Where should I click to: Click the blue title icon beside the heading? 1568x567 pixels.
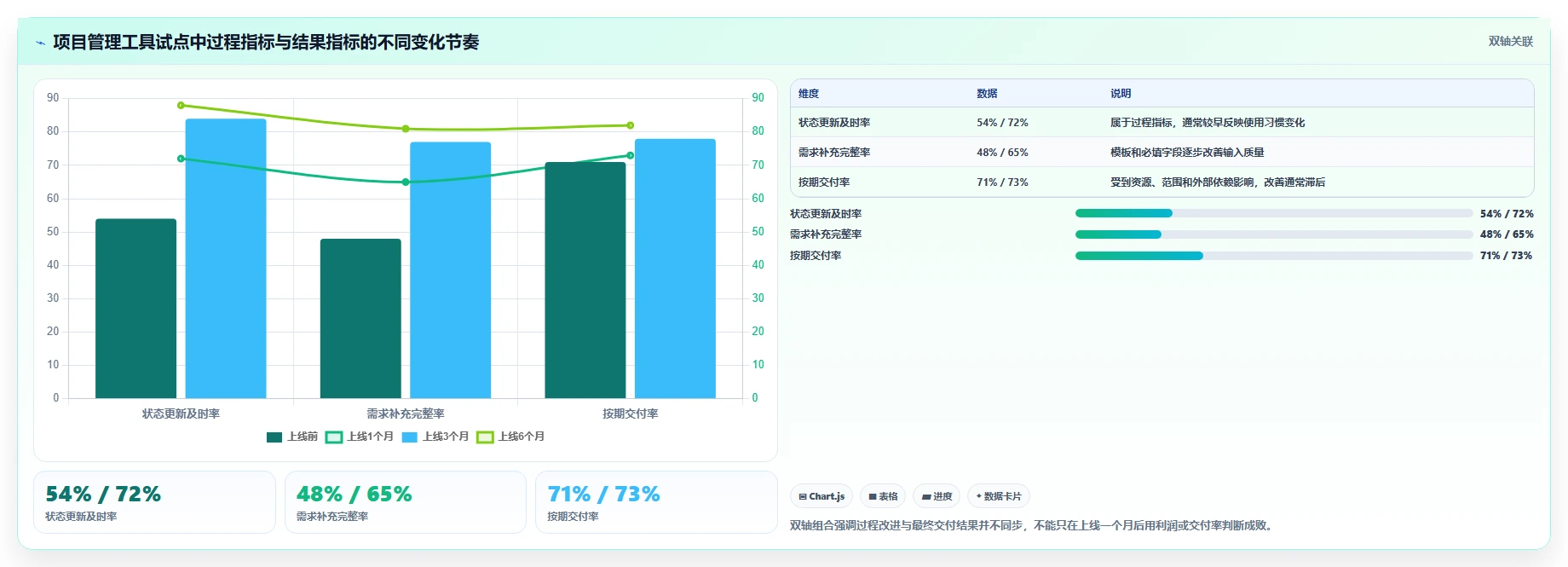point(40,43)
